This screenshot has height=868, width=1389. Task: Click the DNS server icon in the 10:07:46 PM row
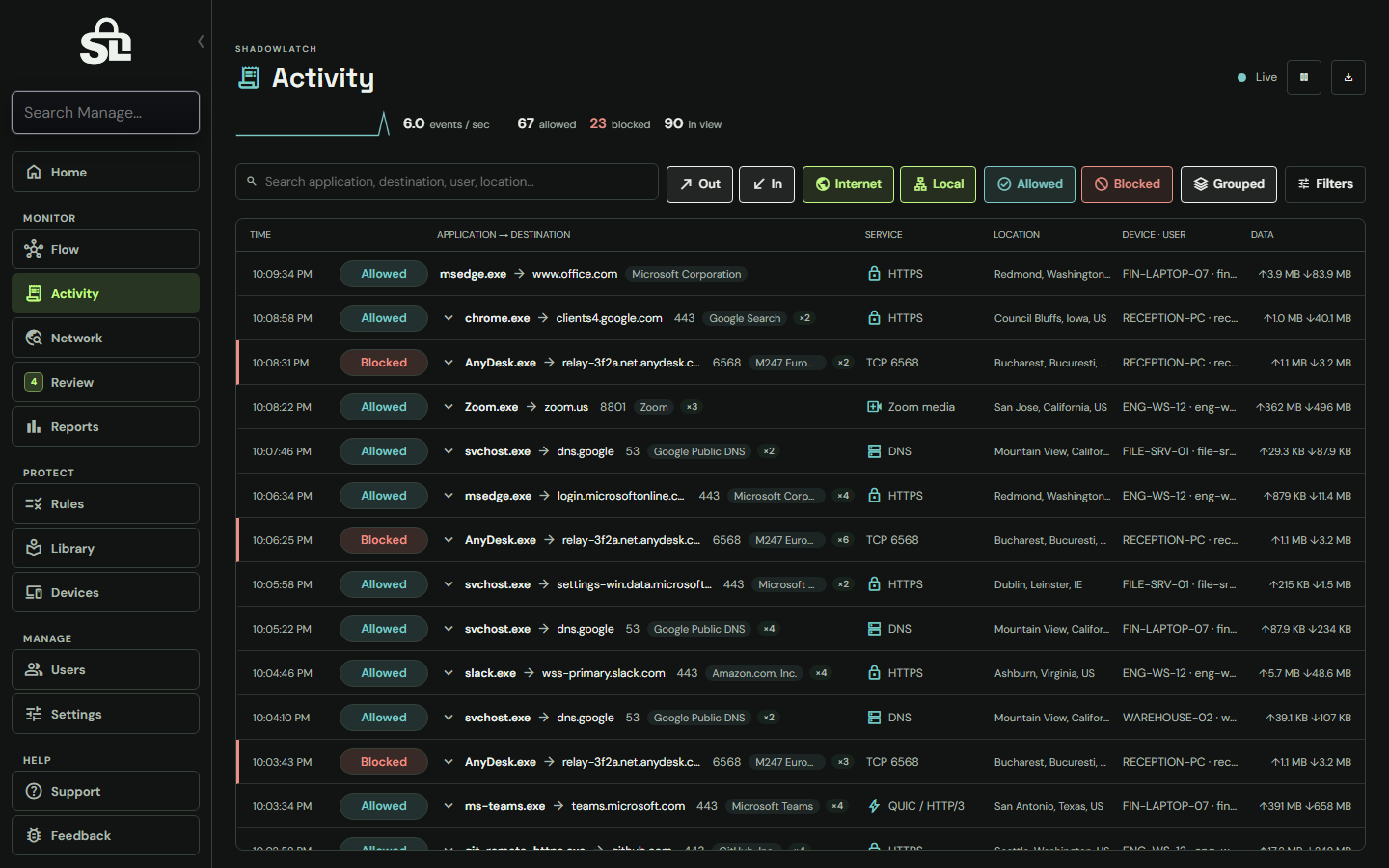tap(874, 451)
